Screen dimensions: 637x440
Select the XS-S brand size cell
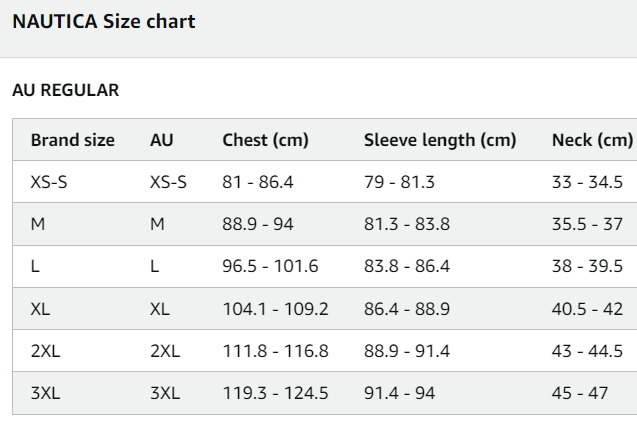[49, 182]
